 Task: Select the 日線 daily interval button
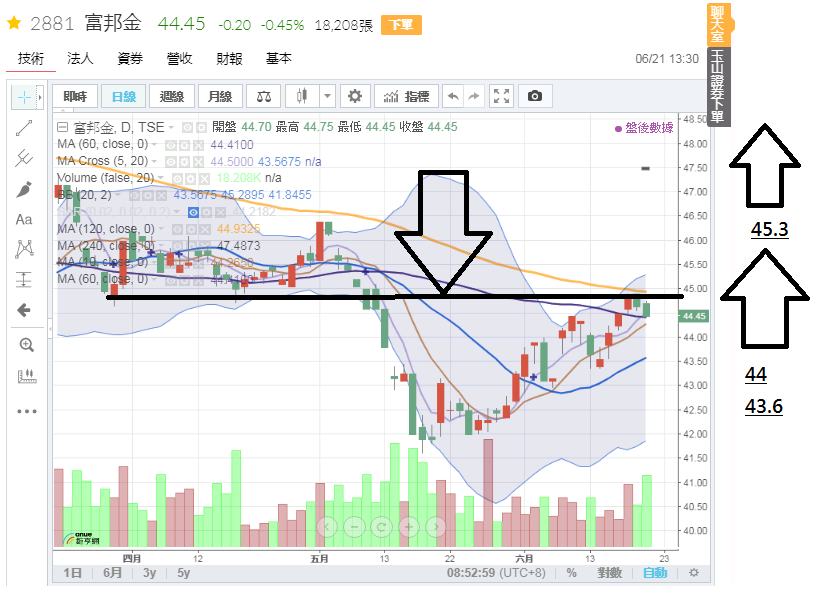[x=124, y=96]
